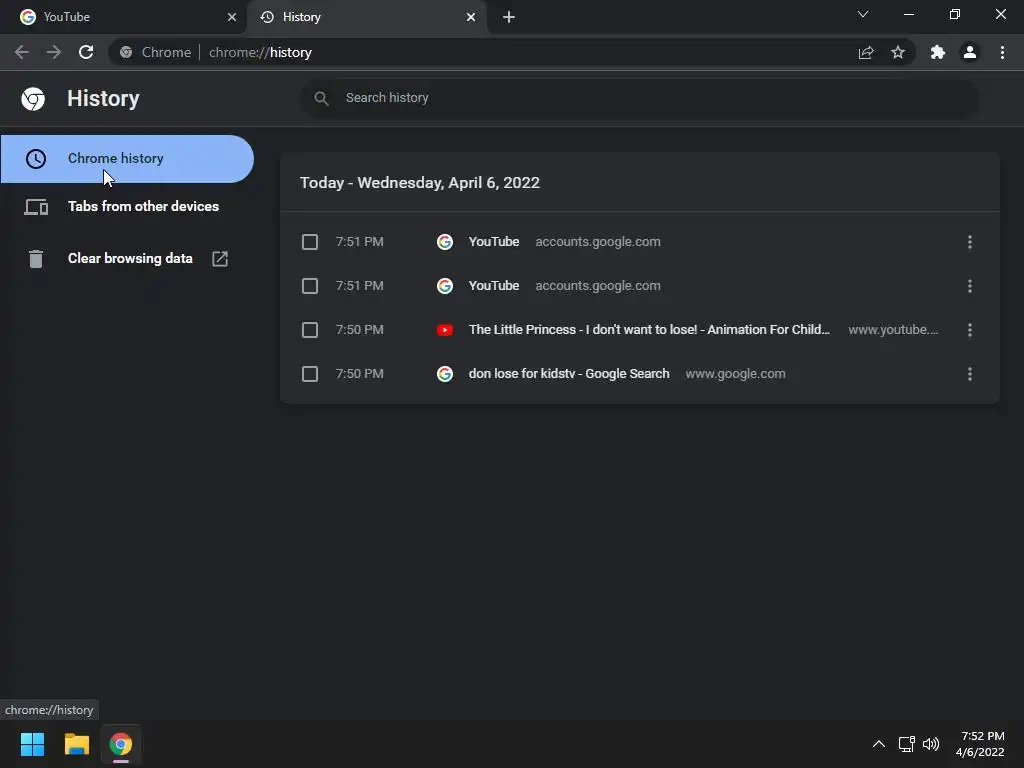Click the Search history field

click(640, 98)
